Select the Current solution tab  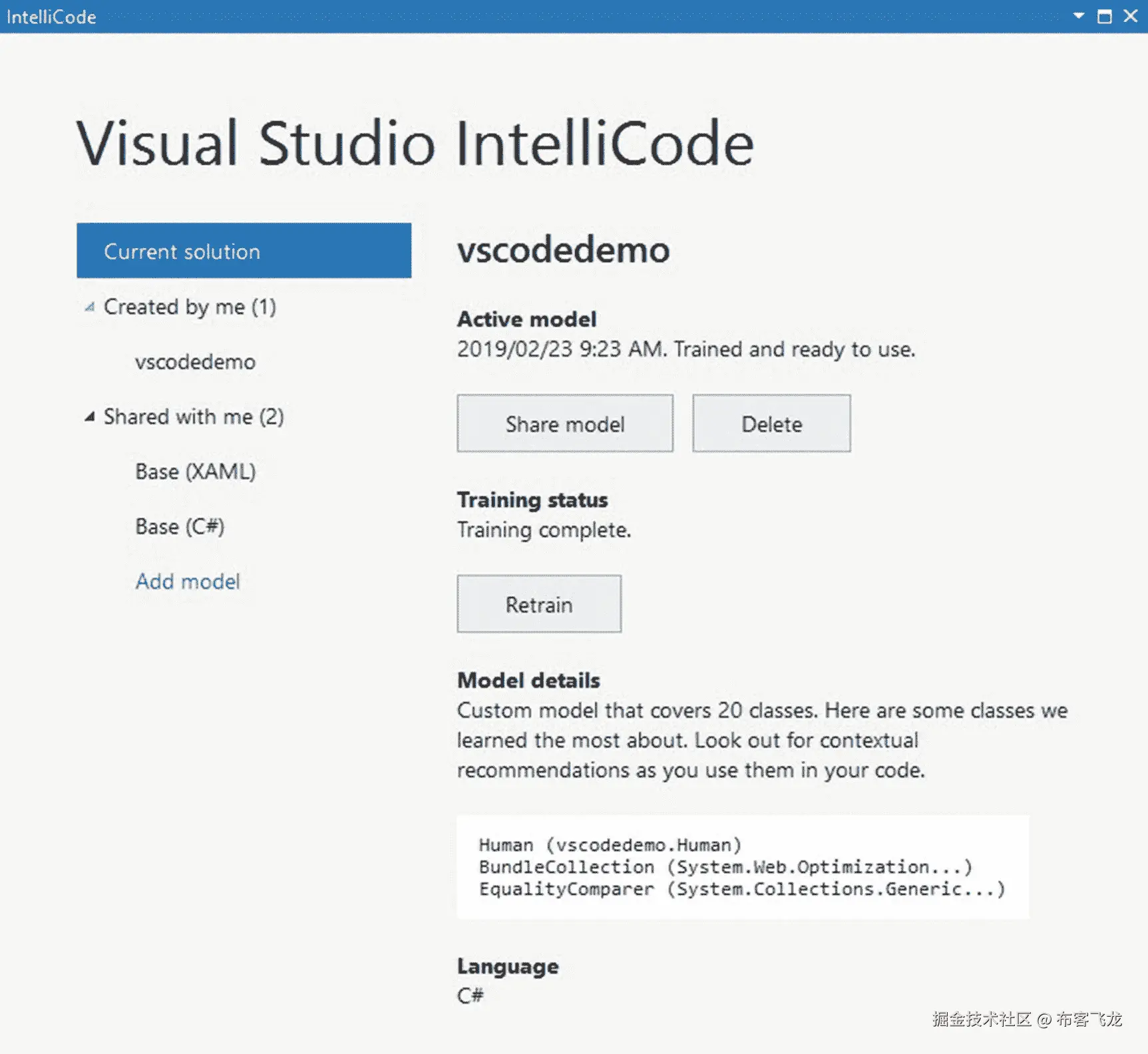[x=244, y=251]
